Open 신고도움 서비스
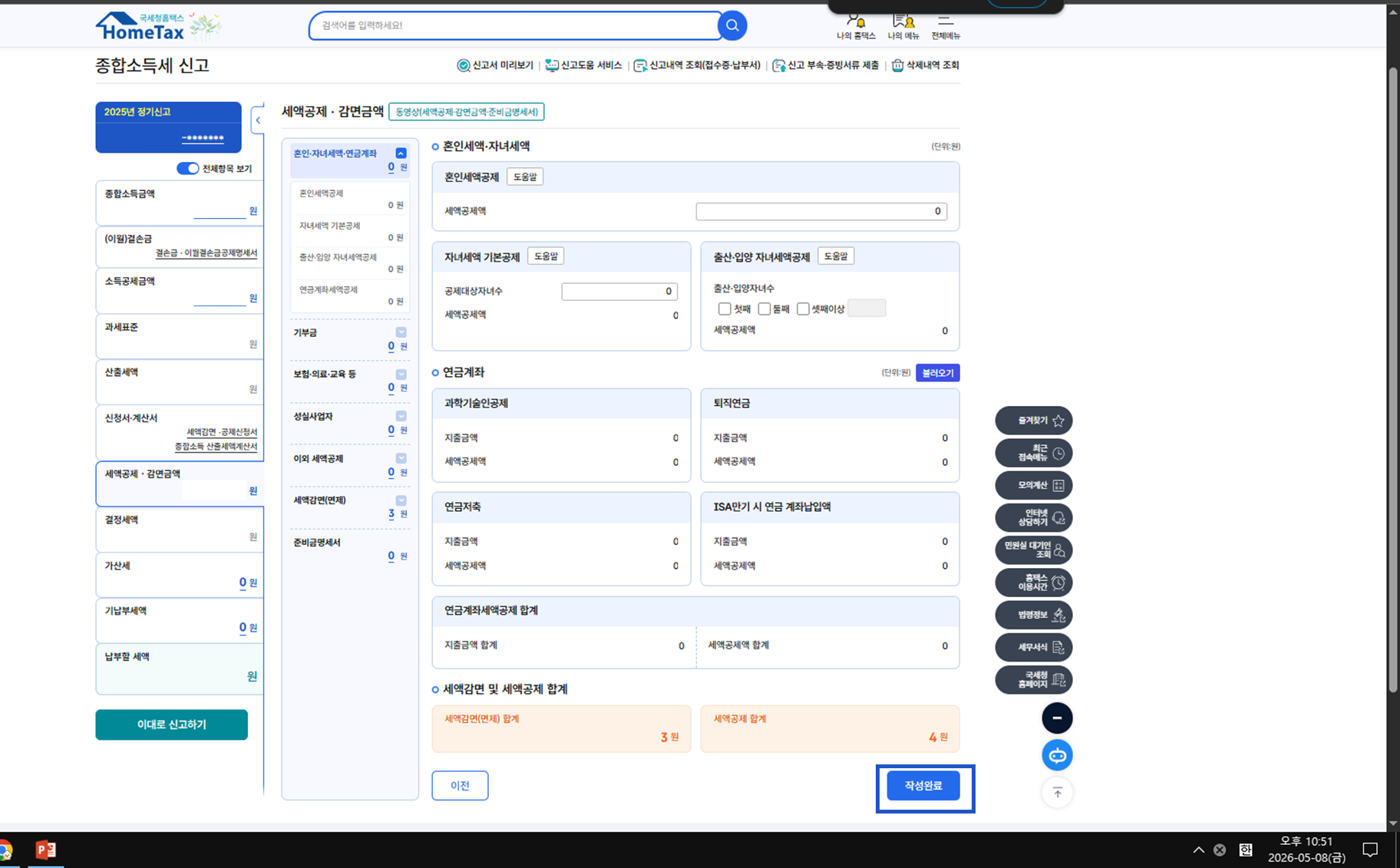This screenshot has height=868, width=1400. tap(583, 65)
